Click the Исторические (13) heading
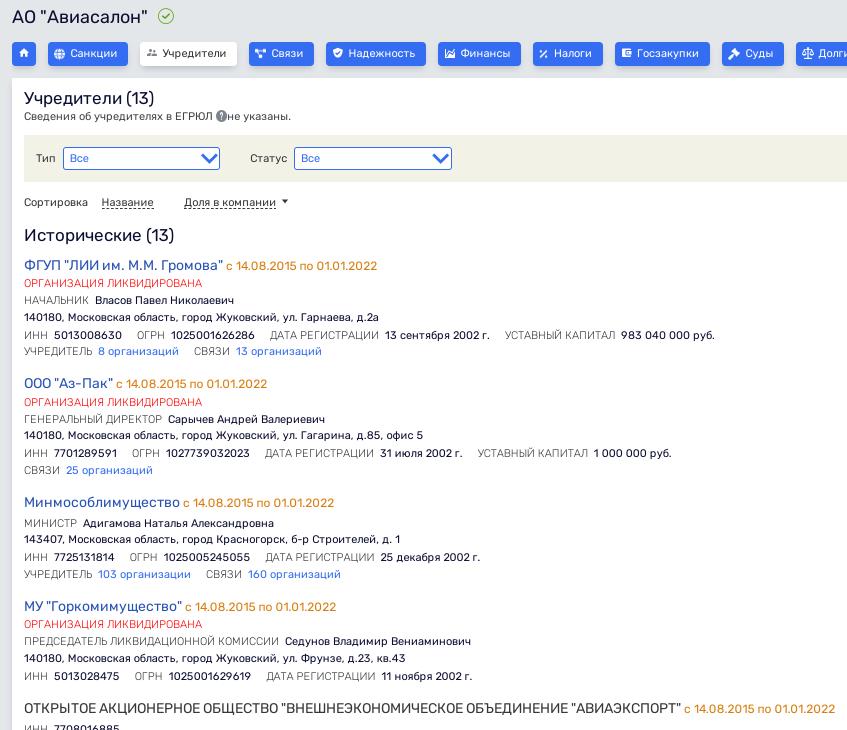Screen dimensions: 847x730 pos(99,236)
